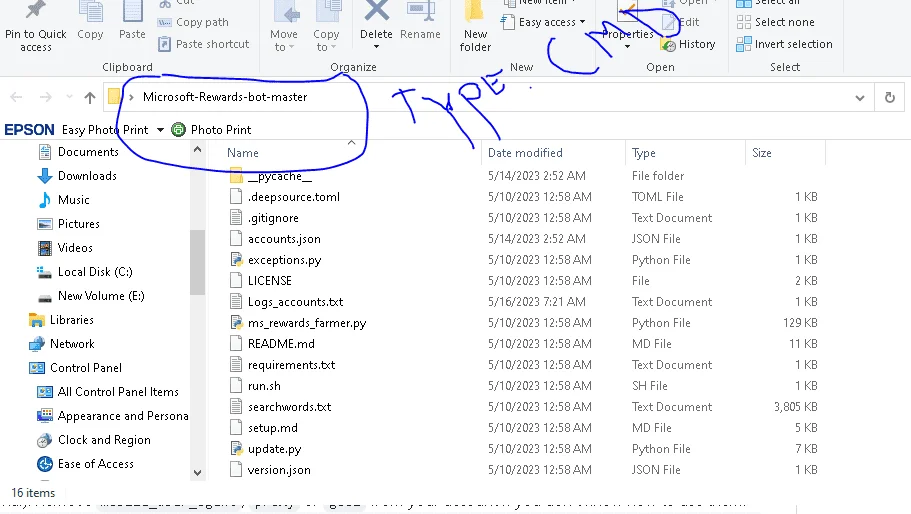Click Copy path in Clipboard group
911x514 pixels.
[x=193, y=22]
